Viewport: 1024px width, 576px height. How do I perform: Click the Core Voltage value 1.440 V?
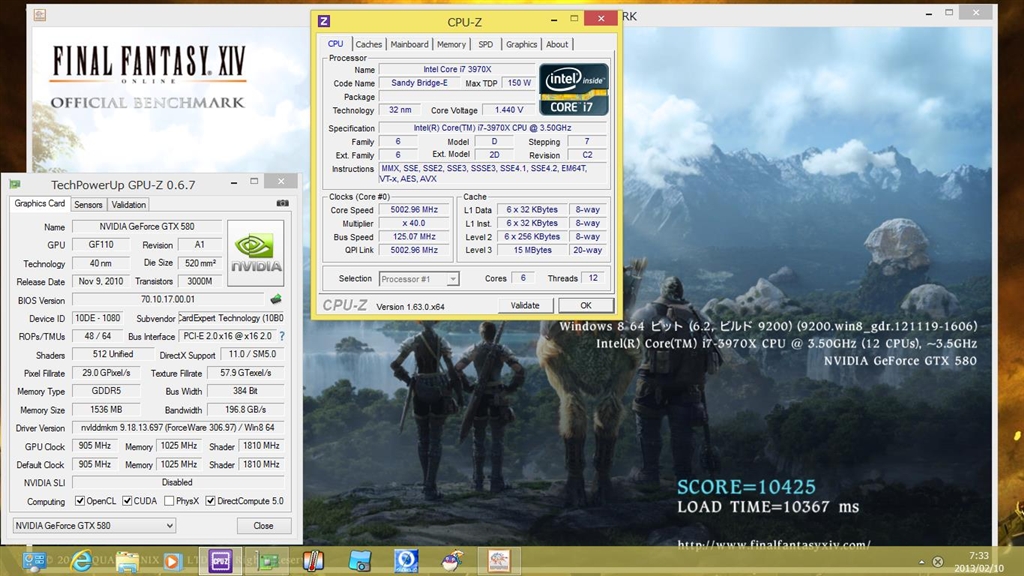509,110
